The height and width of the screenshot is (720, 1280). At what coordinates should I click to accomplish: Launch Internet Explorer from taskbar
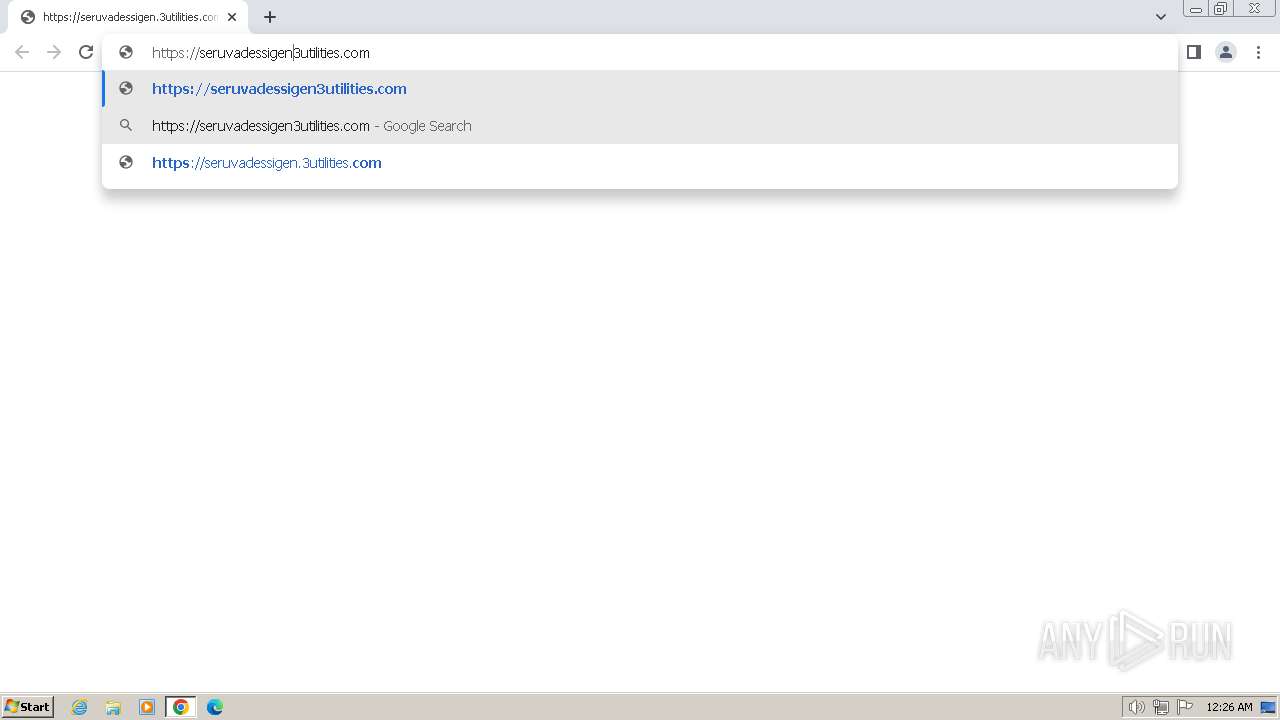pyautogui.click(x=80, y=707)
